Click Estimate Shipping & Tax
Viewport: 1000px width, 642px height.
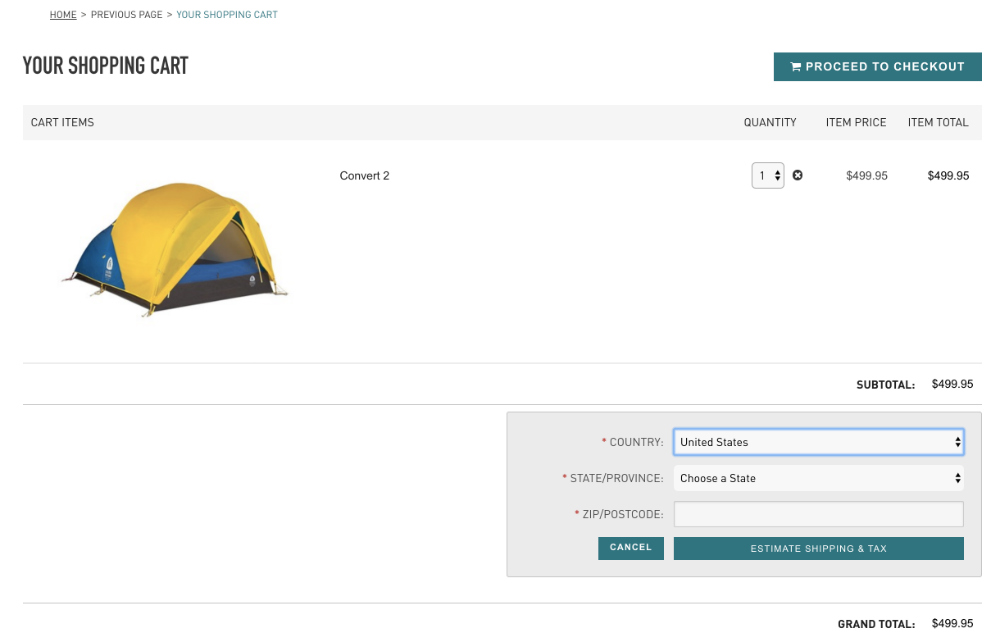click(x=818, y=548)
